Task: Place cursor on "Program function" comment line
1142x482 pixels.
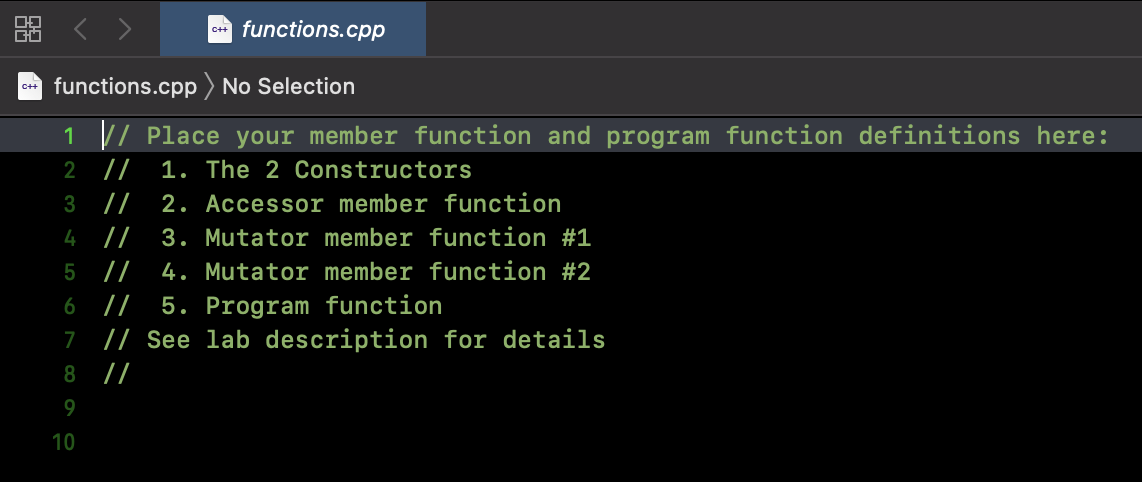Action: pyautogui.click(x=324, y=306)
